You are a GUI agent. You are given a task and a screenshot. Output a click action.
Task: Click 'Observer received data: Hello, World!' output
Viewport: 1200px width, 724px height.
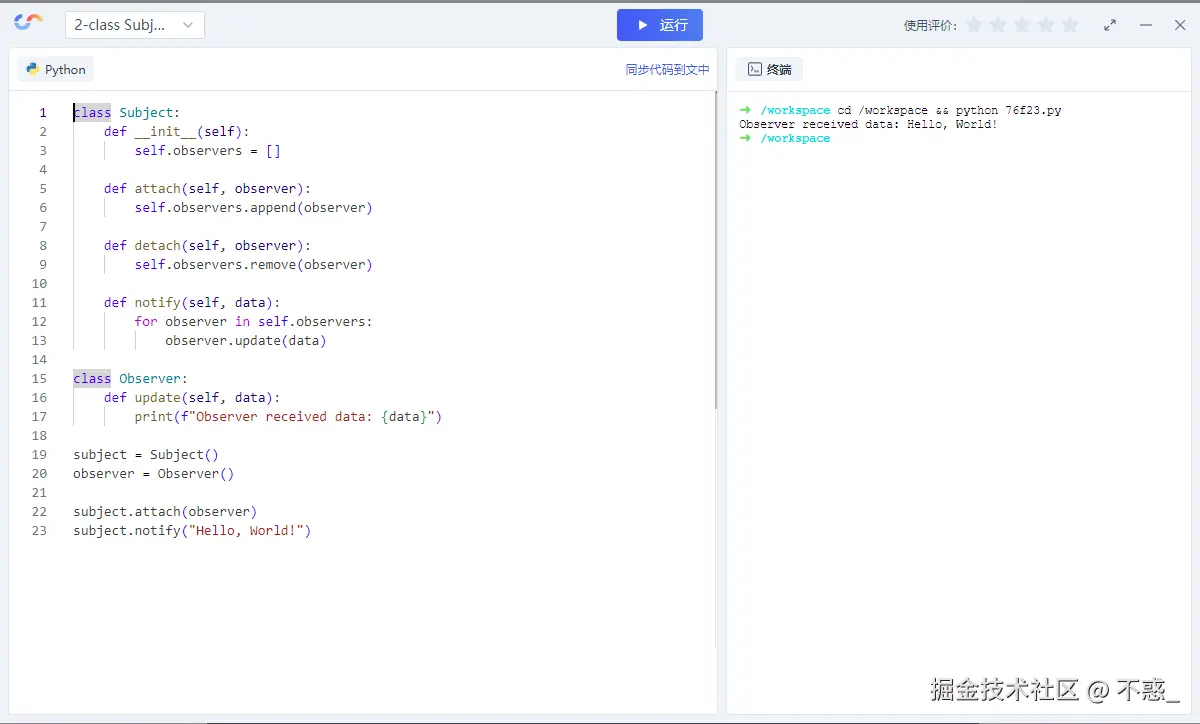point(868,124)
